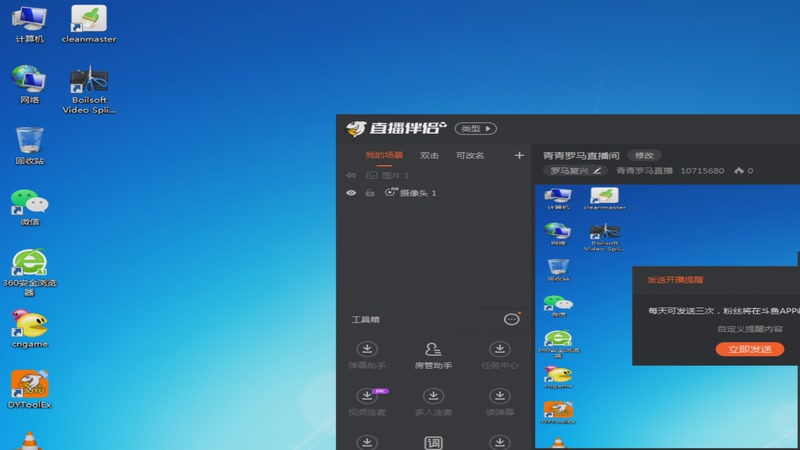800x450 pixels.
Task: Click the 每天可发送三次 reminder description
Action: [x=723, y=310]
